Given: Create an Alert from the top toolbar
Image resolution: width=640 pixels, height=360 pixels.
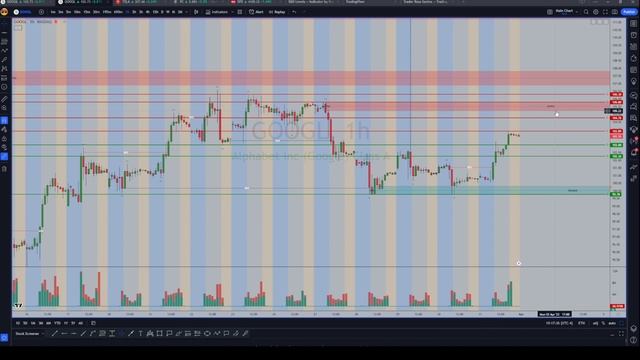Looking at the screenshot, I should point(256,12).
